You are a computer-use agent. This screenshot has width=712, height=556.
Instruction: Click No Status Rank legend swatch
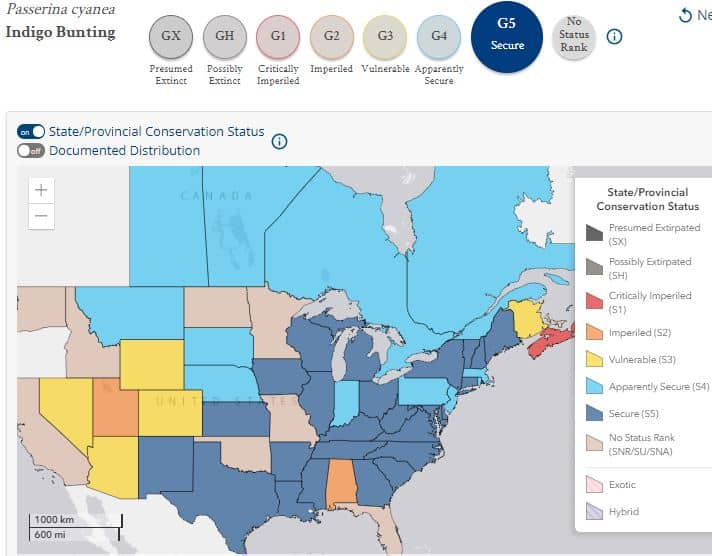[594, 443]
